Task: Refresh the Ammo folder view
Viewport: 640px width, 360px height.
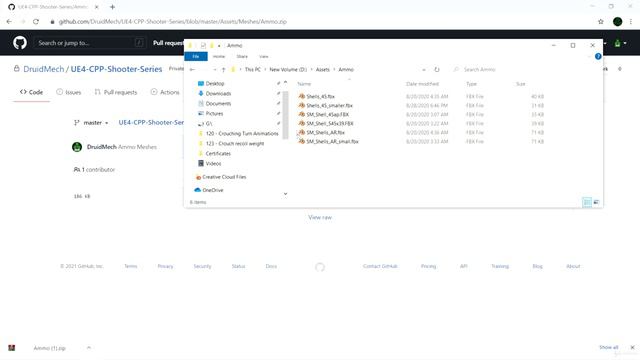Action: tap(437, 70)
